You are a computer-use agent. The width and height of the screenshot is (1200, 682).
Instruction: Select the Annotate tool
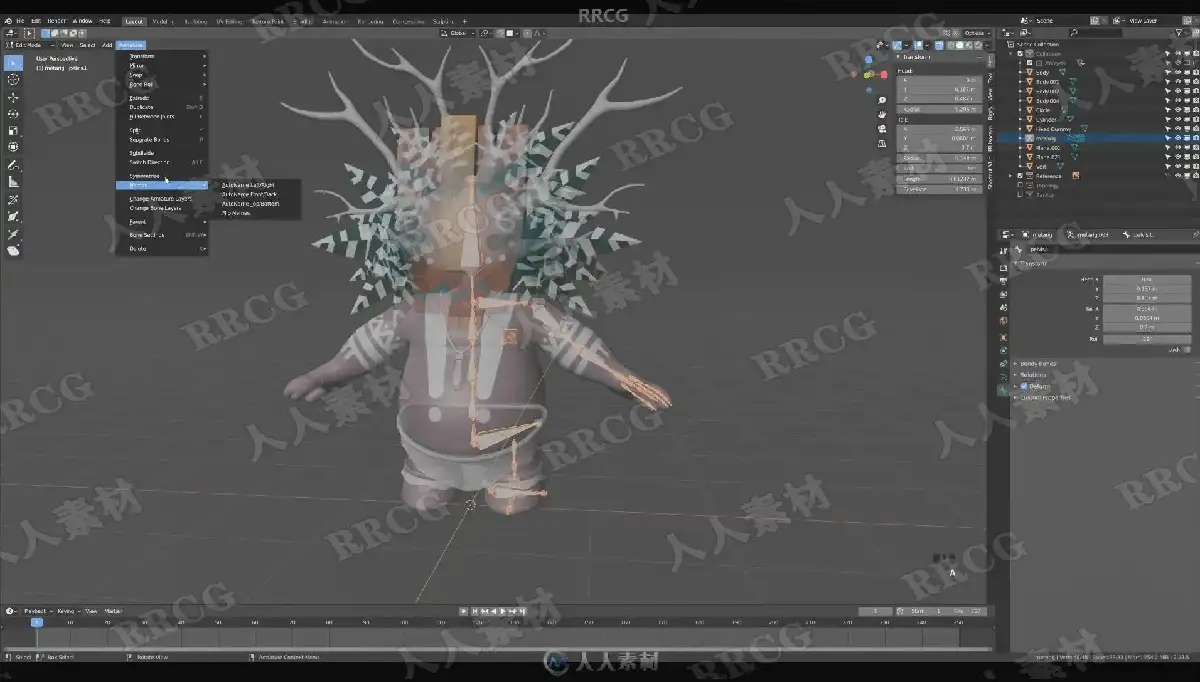coord(13,165)
